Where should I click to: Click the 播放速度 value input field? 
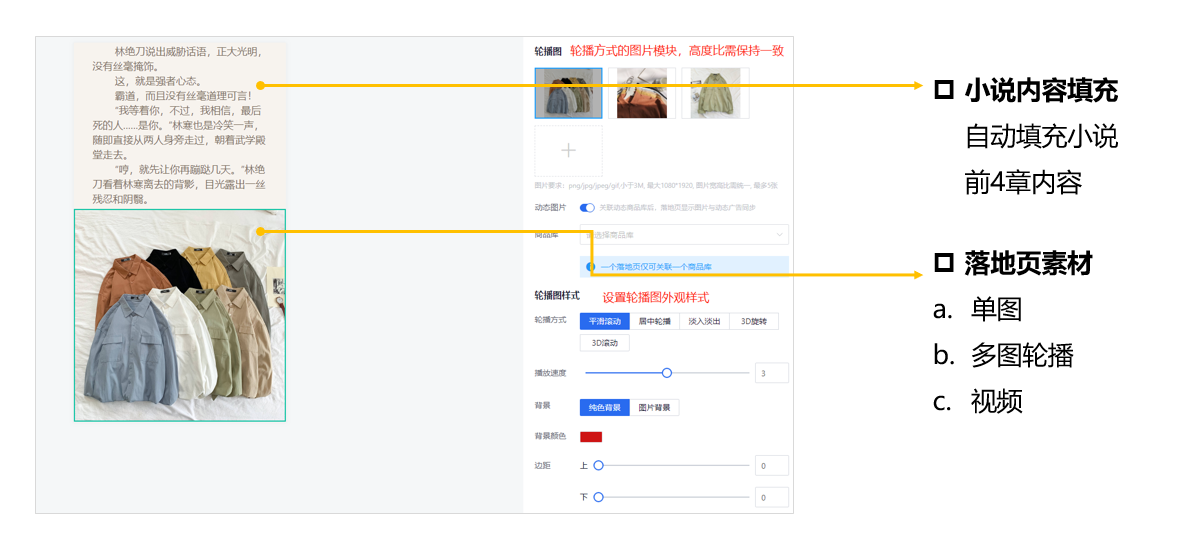pyautogui.click(x=772, y=373)
